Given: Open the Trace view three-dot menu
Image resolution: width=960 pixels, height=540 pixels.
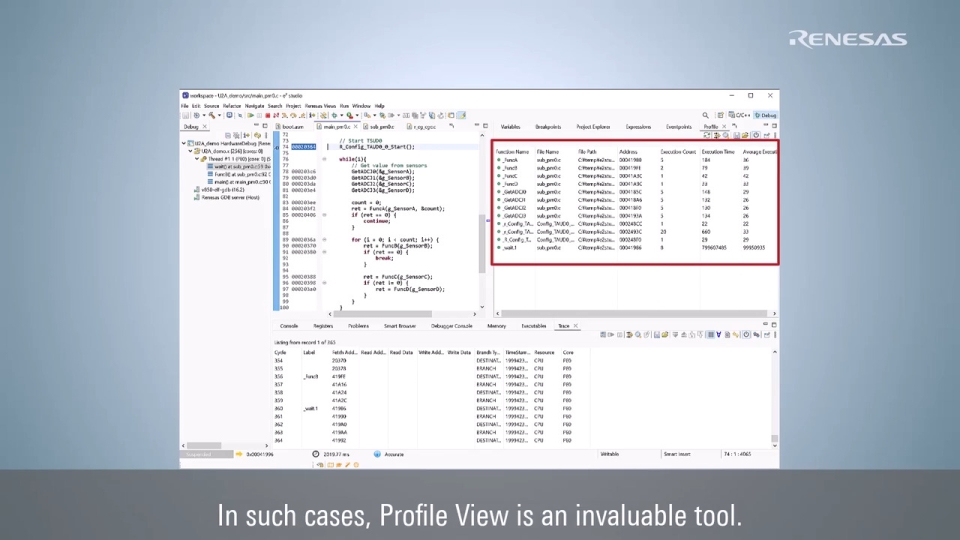Looking at the screenshot, I should tap(775, 335).
